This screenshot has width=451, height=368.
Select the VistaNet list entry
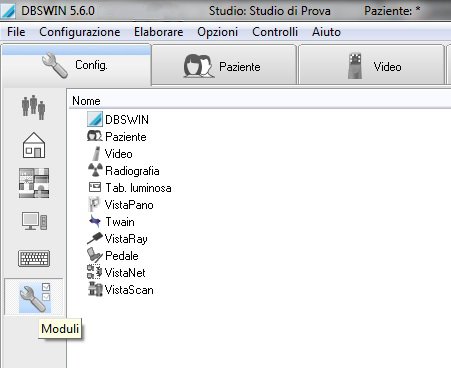pos(116,272)
